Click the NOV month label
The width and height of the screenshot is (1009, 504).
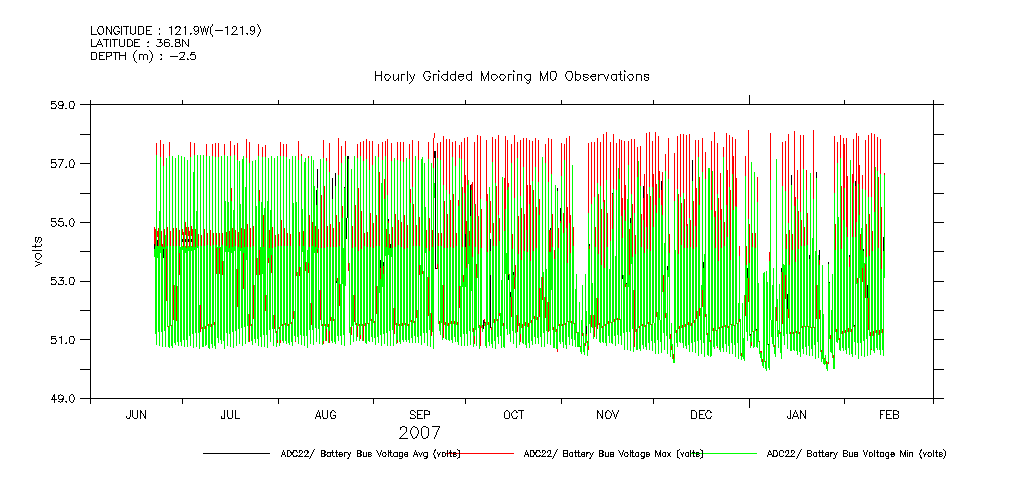(607, 414)
